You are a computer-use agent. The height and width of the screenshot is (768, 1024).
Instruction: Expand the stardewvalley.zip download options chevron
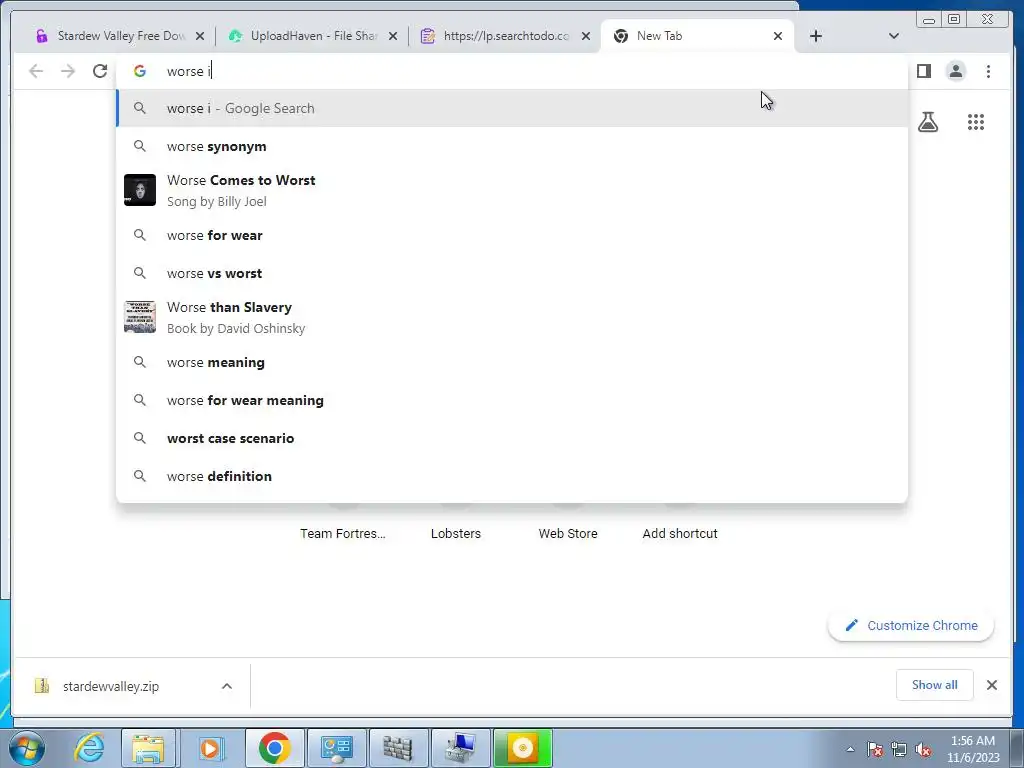(x=227, y=686)
